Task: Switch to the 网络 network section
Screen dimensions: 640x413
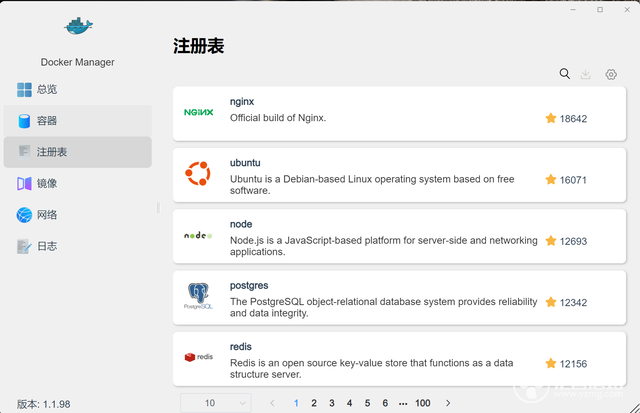Action: [x=78, y=215]
